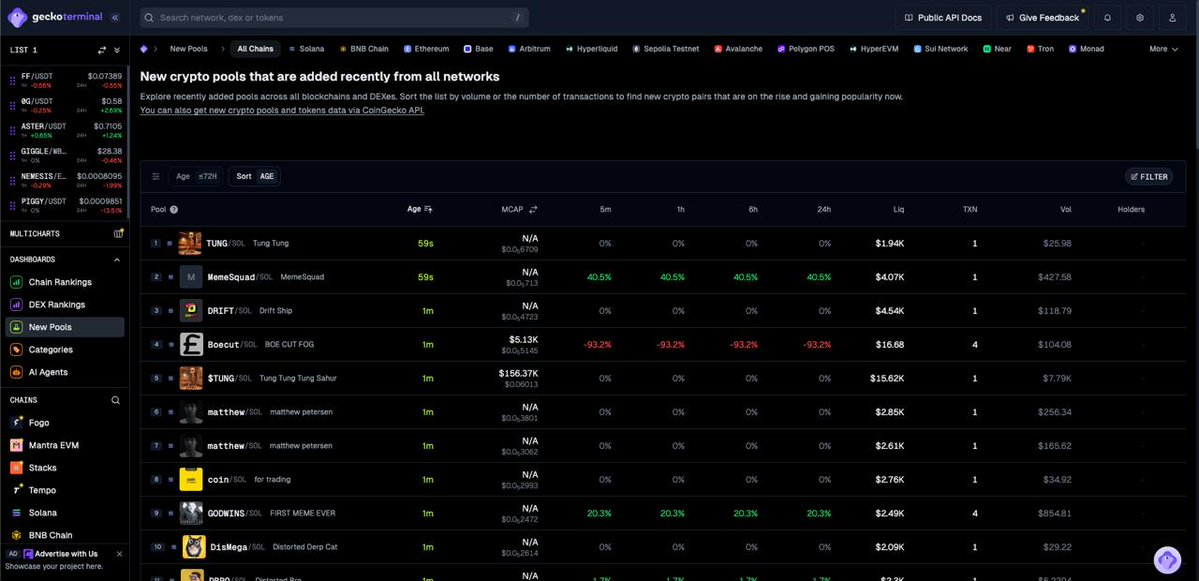Open settings gear icon in header
1199x581 pixels.
[x=1140, y=18]
